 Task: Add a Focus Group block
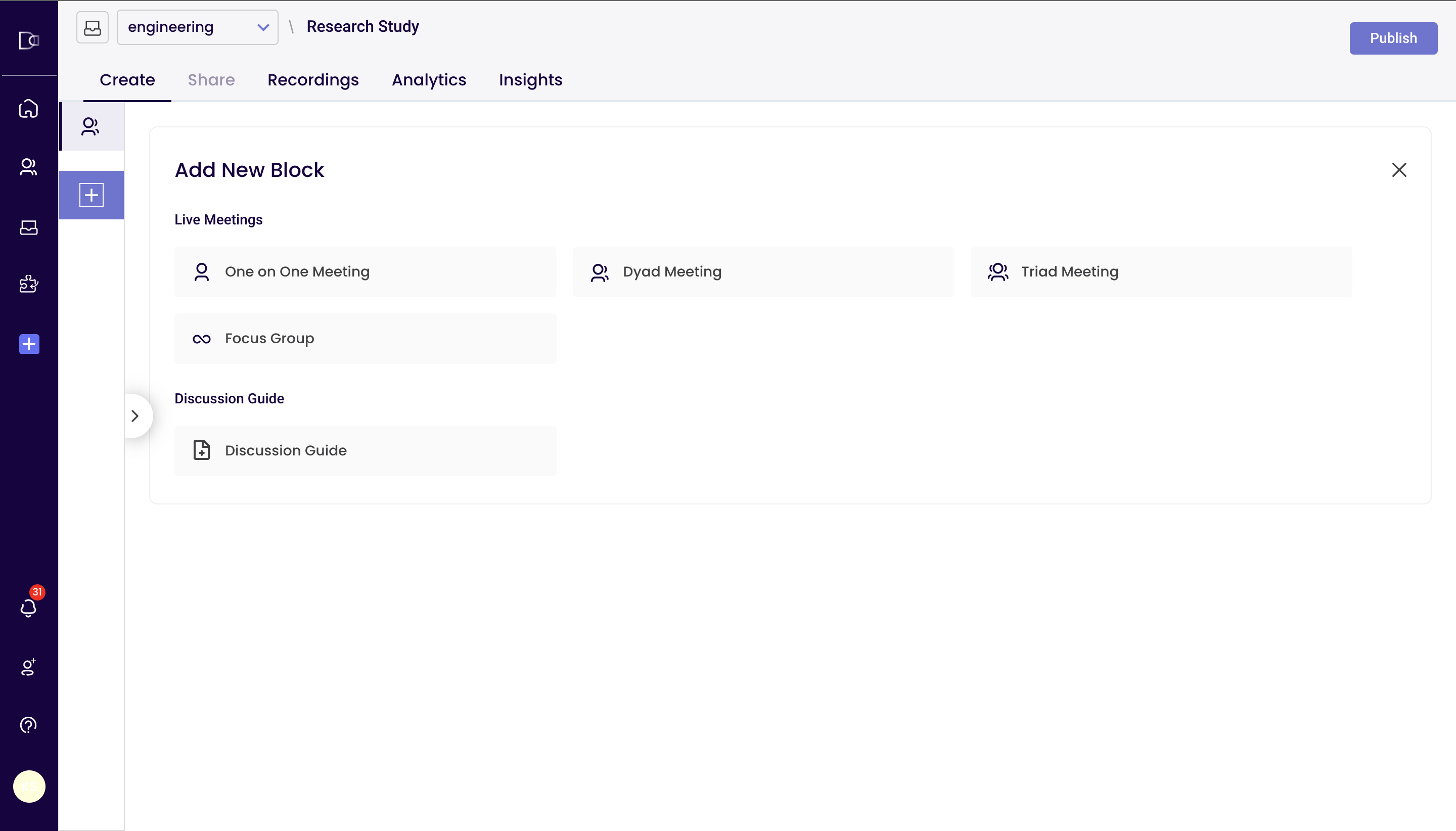(x=366, y=339)
